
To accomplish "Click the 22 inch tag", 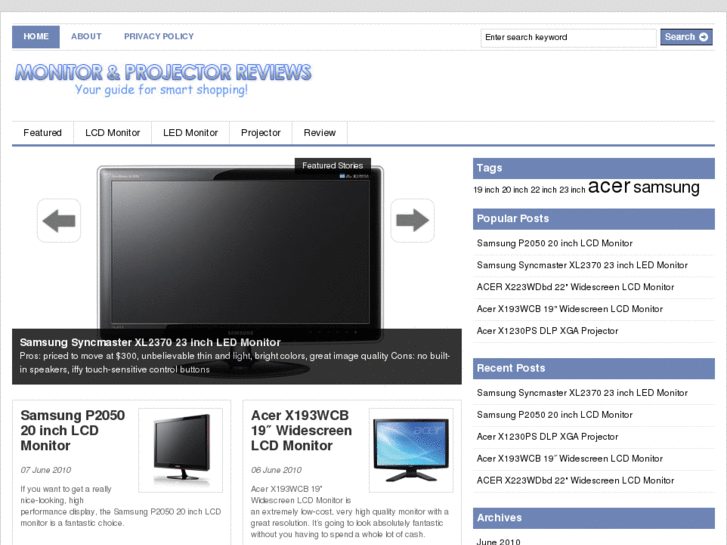I will pyautogui.click(x=543, y=190).
